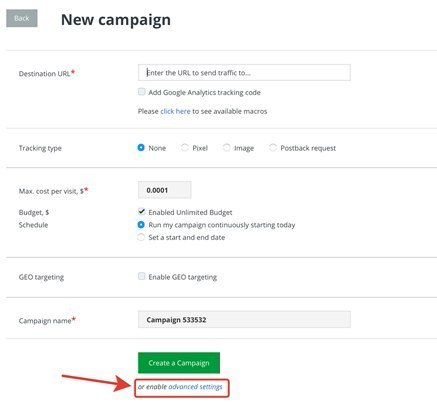Open the advanced settings link
Screen dimensions: 437x416
tap(195, 387)
